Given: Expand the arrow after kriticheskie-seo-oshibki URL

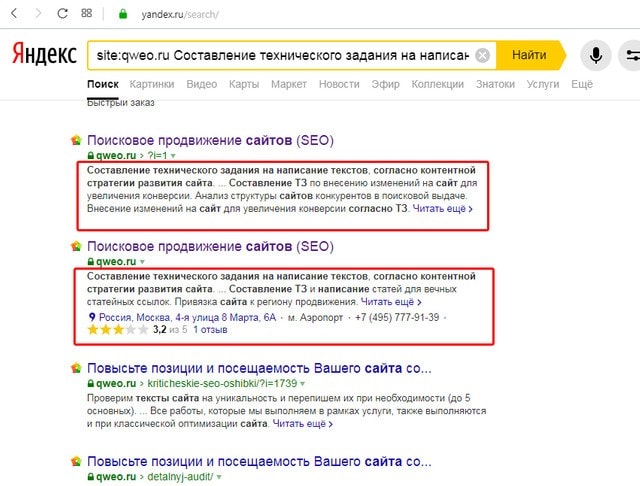Looking at the screenshot, I should 303,384.
